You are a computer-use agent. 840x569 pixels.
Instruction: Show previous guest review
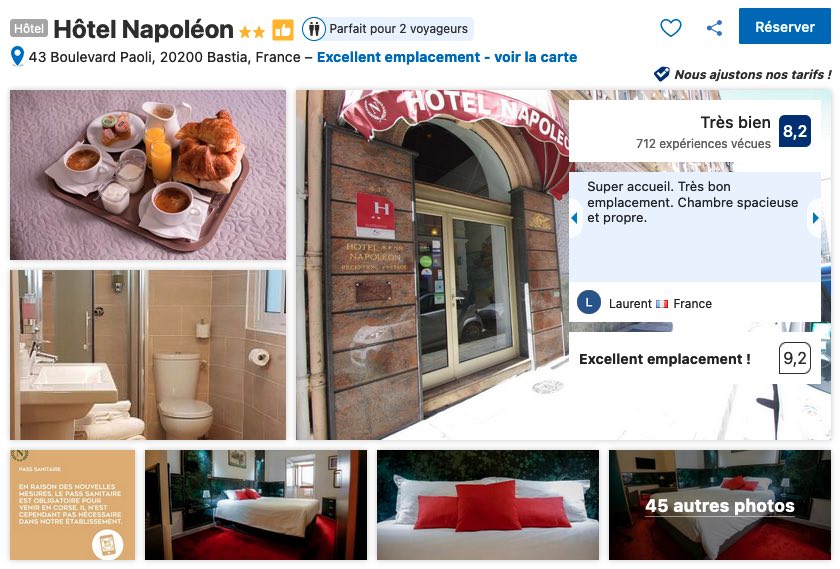[574, 218]
